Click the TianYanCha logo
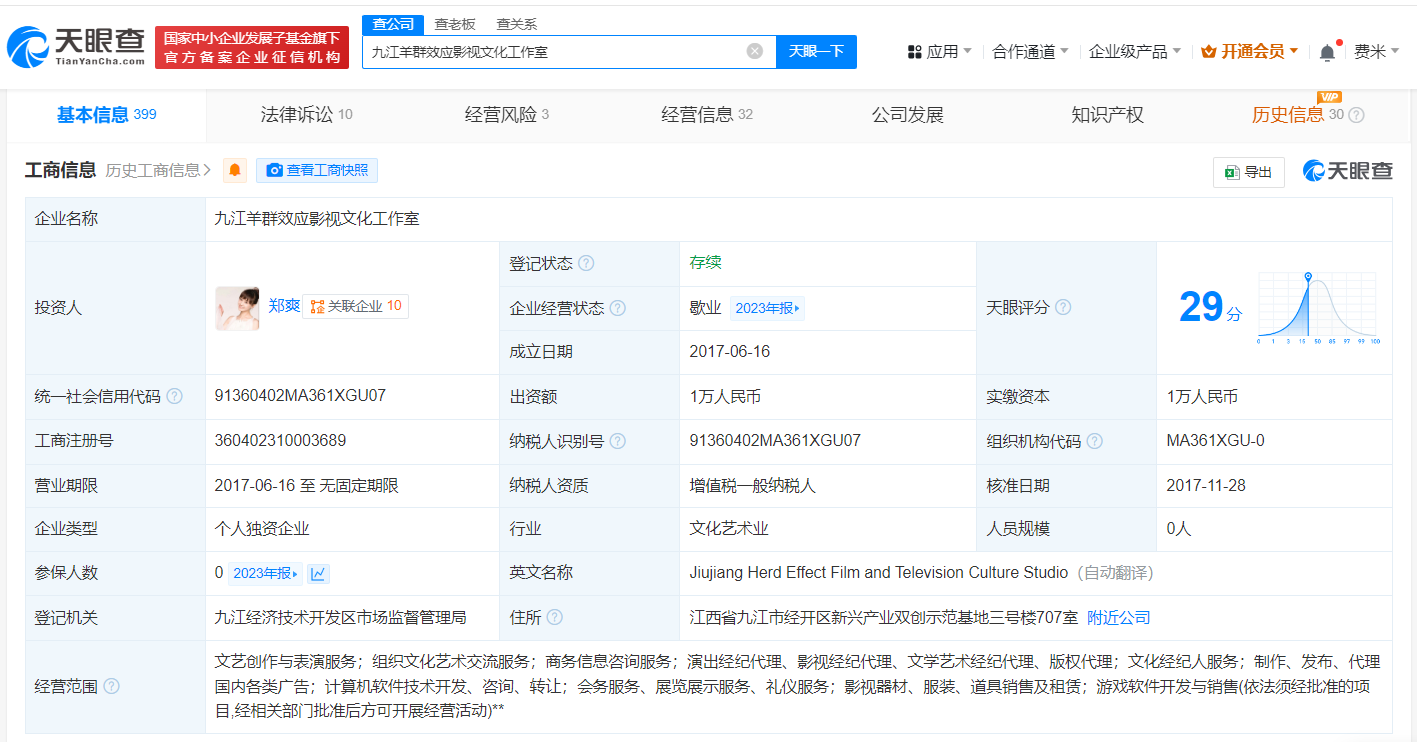This screenshot has width=1417, height=742. point(77,47)
